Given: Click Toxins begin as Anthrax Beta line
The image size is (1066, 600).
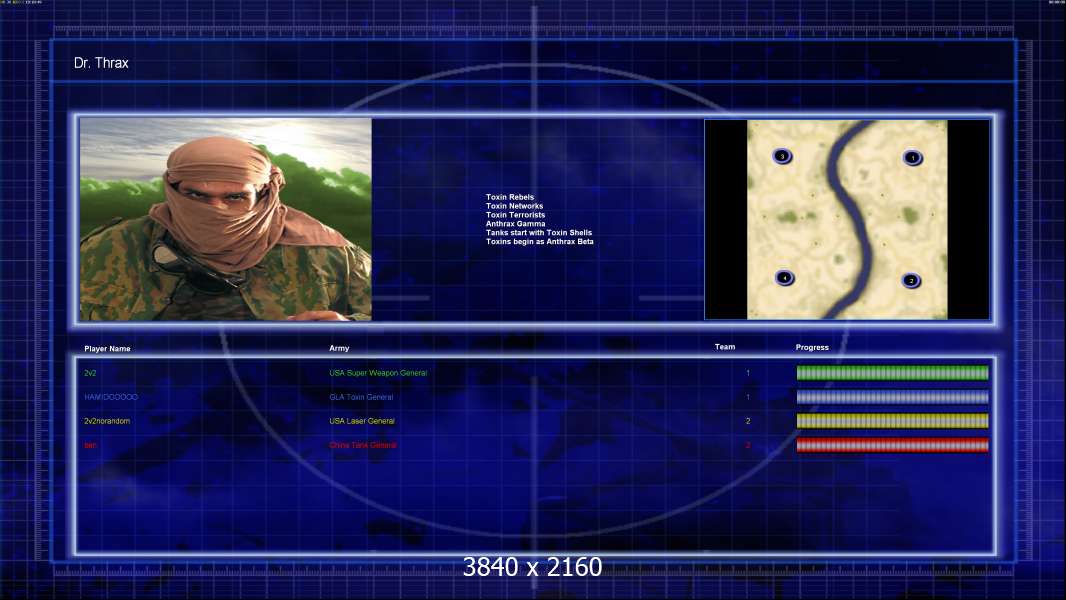Looking at the screenshot, I should point(539,241).
